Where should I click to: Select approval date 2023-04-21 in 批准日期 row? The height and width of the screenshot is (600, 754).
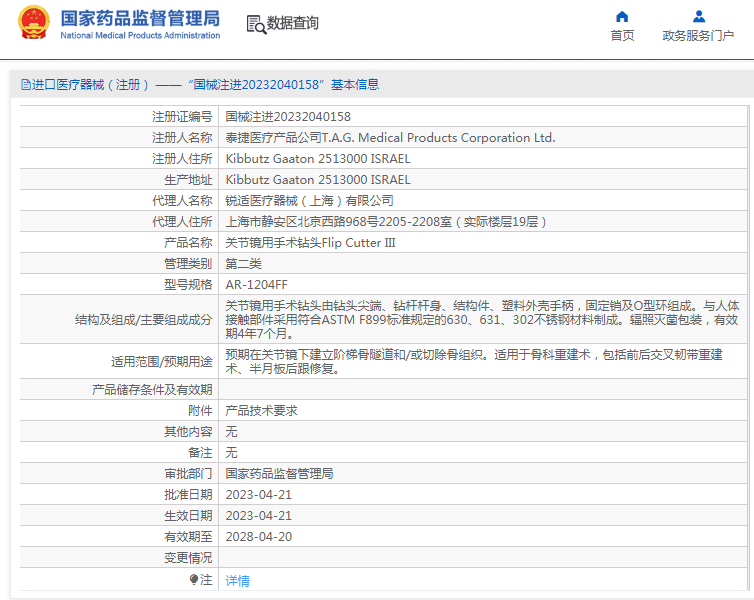[259, 495]
